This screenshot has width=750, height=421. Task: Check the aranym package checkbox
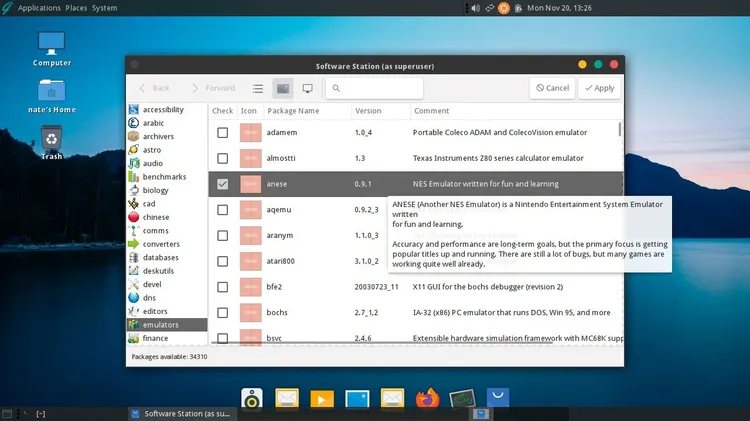[x=222, y=235]
